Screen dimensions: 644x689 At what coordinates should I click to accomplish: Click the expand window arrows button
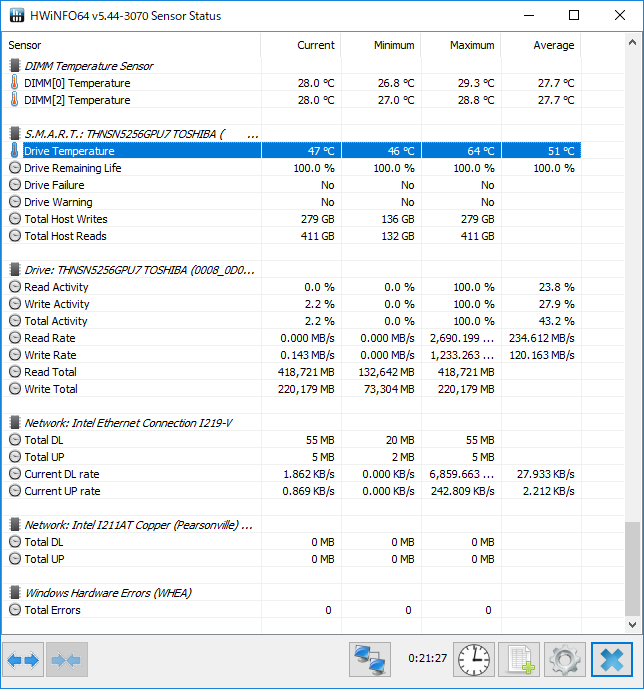click(23, 660)
